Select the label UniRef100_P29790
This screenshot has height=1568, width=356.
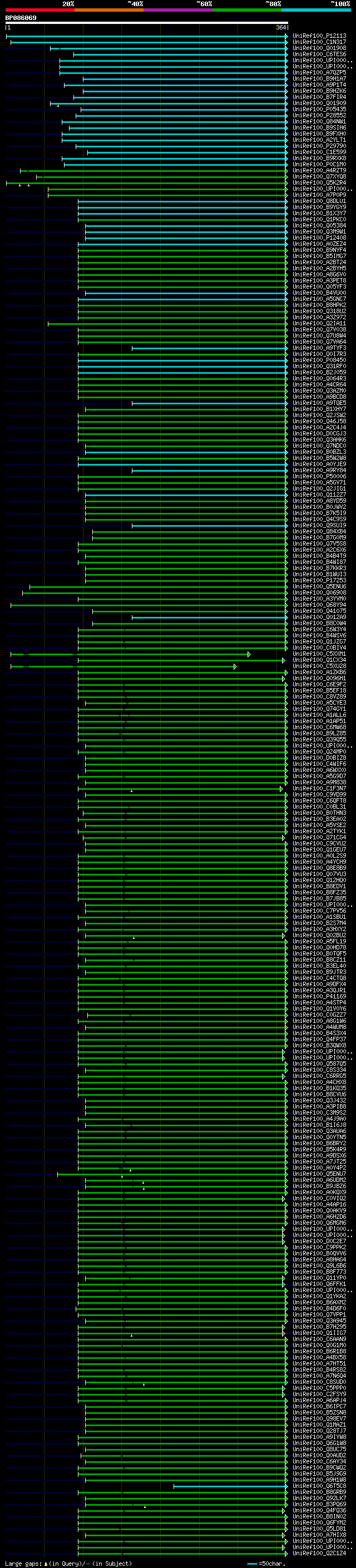pos(319,146)
